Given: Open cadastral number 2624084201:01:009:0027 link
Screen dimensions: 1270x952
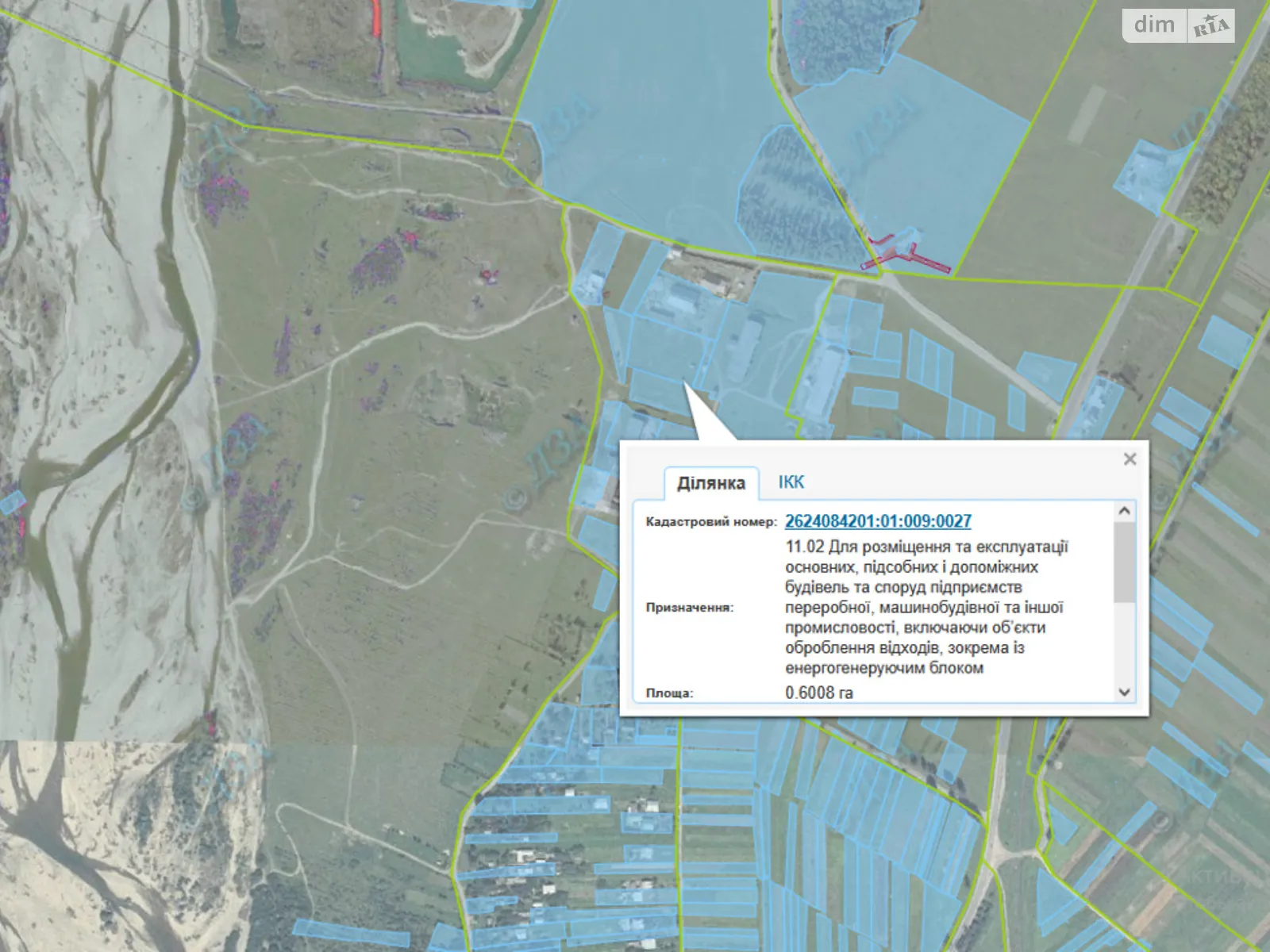Looking at the screenshot, I should pos(878,521).
